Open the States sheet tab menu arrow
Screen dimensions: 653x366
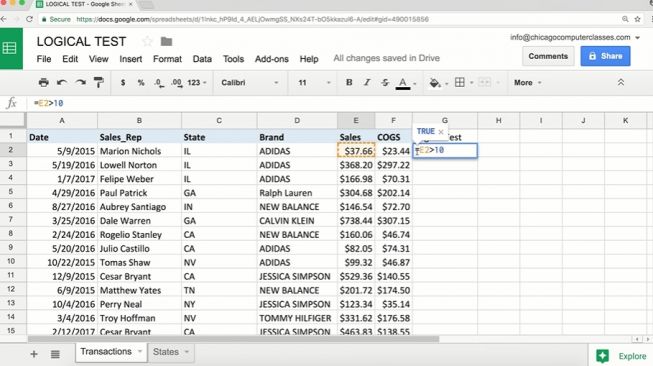point(187,352)
